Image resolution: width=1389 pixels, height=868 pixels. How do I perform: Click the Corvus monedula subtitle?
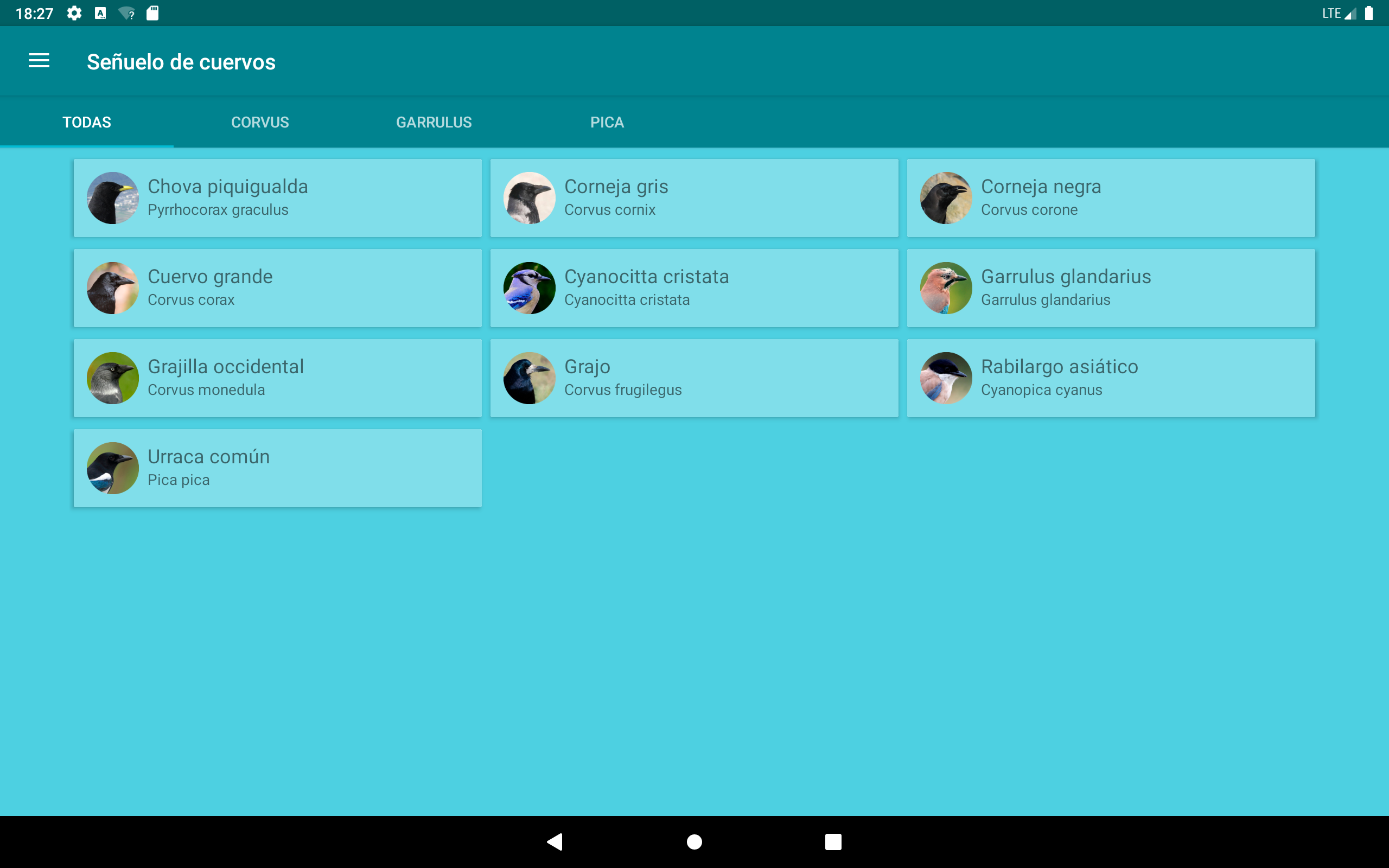pyautogui.click(x=206, y=391)
